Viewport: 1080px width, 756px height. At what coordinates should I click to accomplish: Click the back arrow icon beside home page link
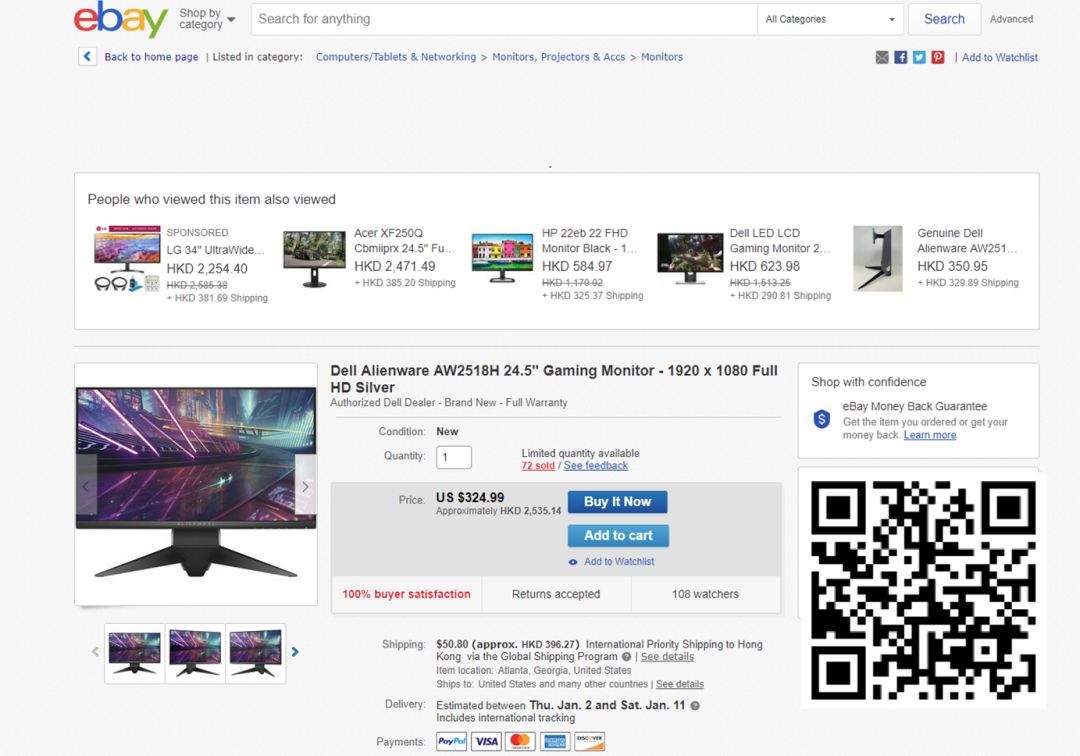tap(88, 57)
